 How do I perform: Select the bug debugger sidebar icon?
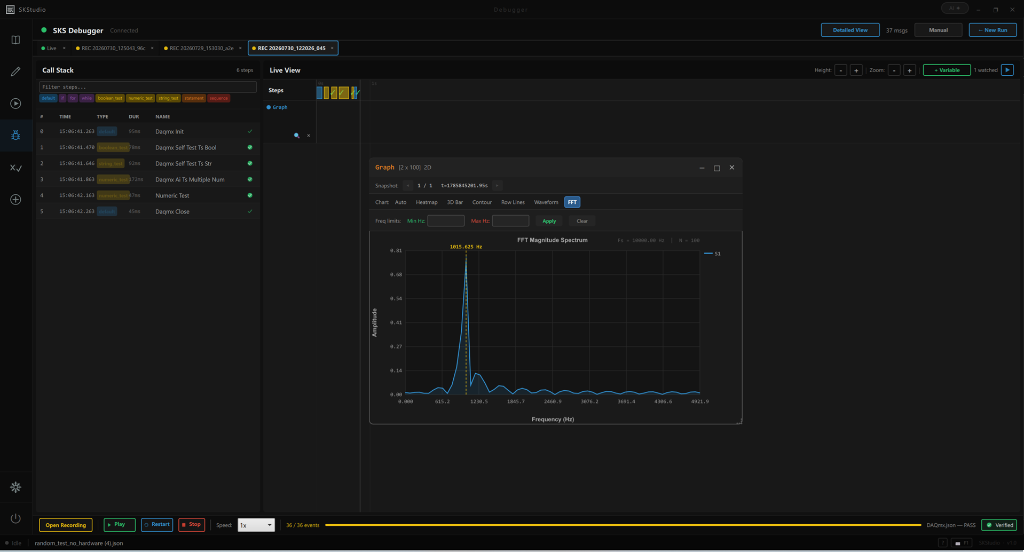(16, 135)
